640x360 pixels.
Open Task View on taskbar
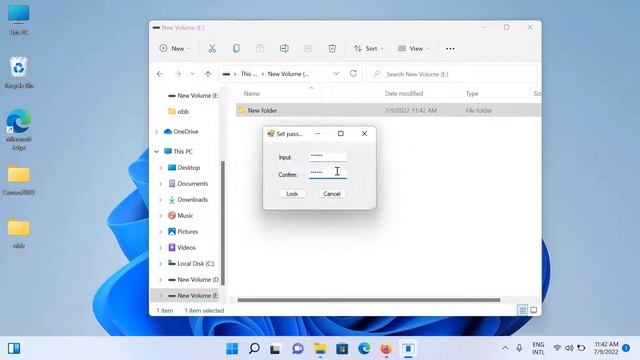tap(276, 349)
